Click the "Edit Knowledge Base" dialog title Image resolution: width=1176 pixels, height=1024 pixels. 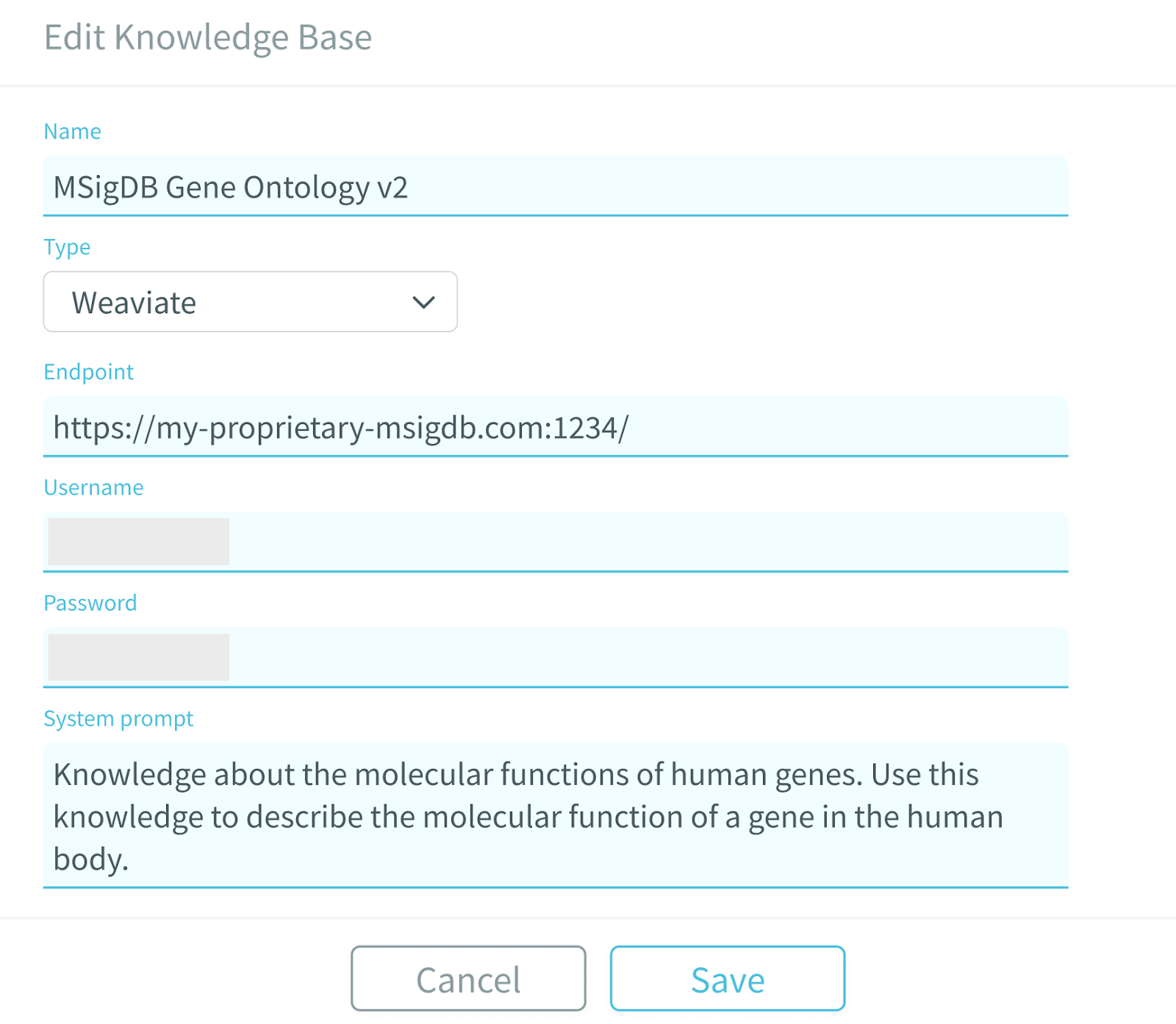click(208, 37)
